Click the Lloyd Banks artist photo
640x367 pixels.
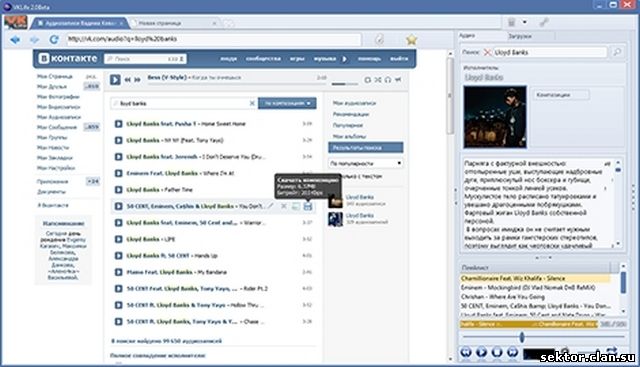(495, 117)
